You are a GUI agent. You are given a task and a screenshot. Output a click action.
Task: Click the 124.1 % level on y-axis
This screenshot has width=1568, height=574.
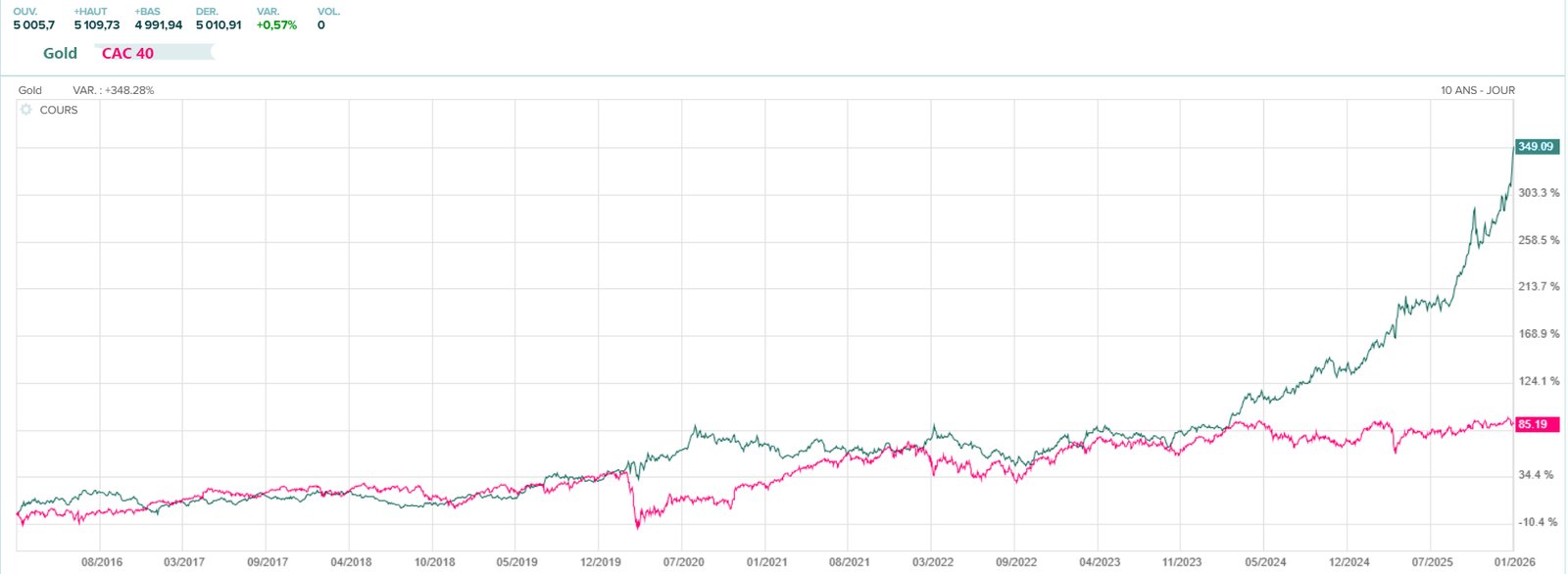coord(1539,381)
